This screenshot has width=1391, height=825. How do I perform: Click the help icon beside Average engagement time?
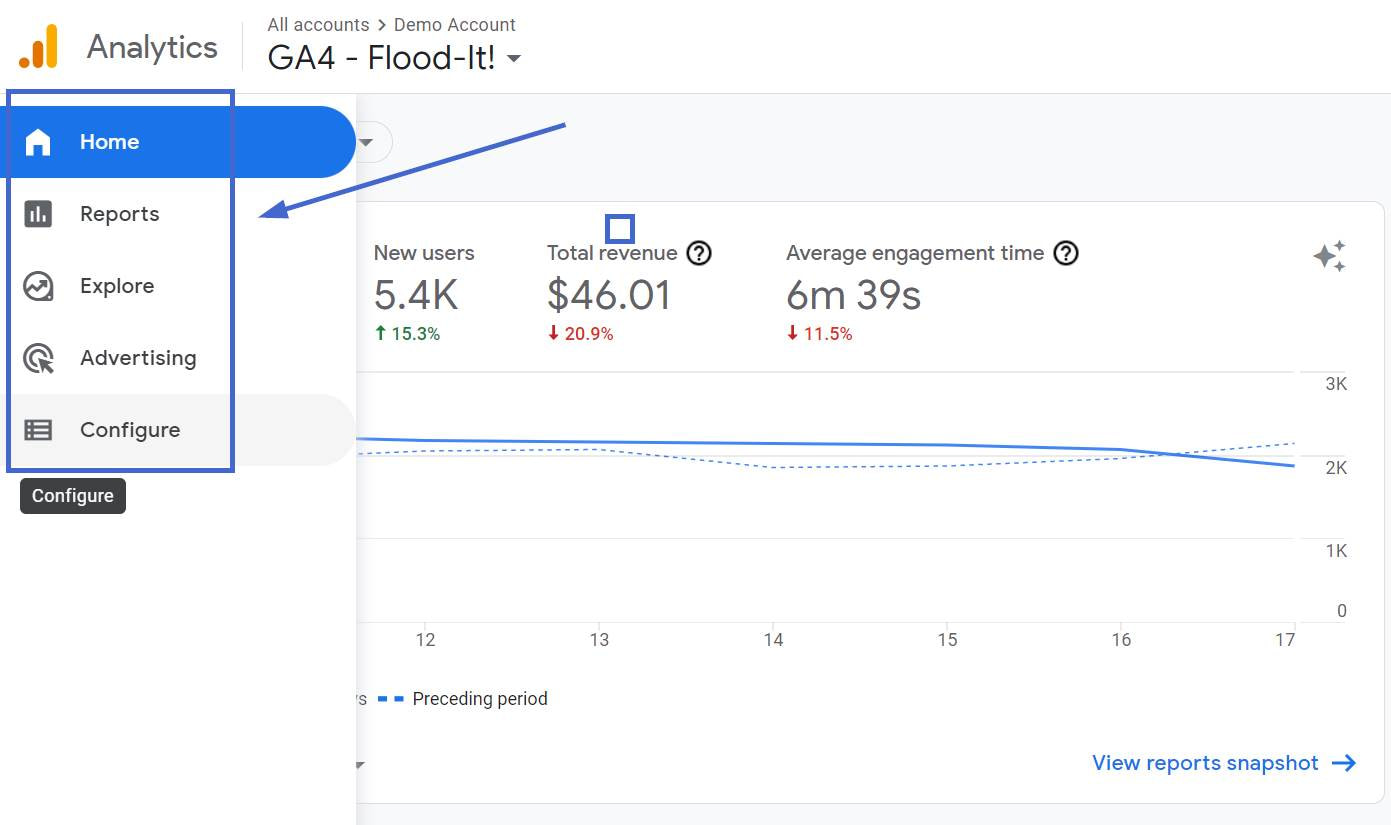1066,253
